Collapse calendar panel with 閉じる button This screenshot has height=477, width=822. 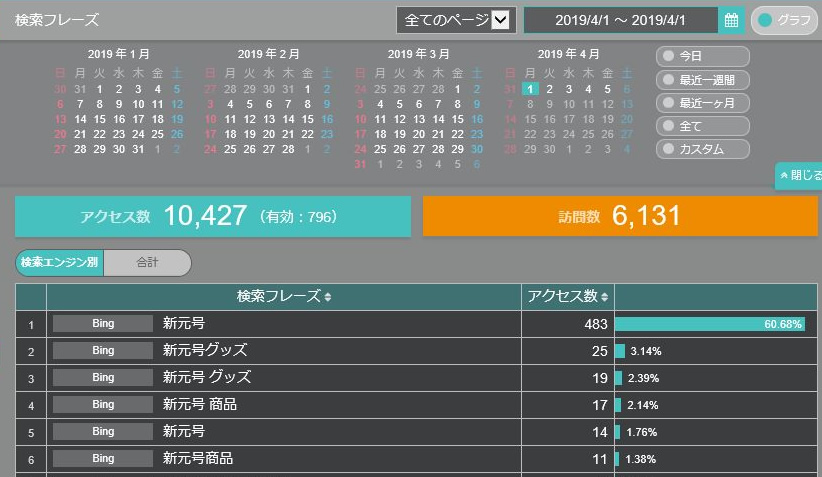pyautogui.click(x=799, y=174)
